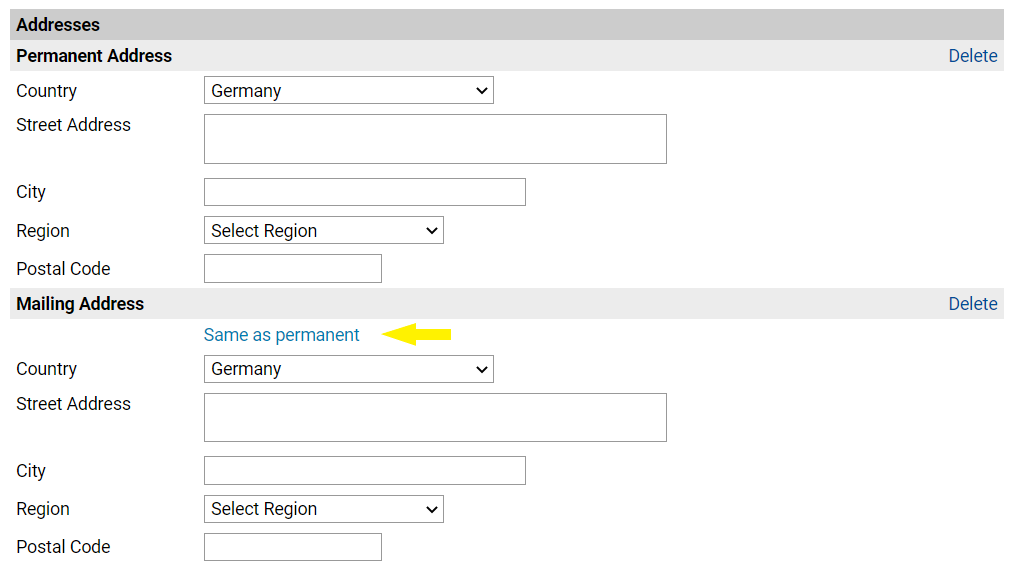Click the chevron on Mailing Address Region dropdown

click(x=432, y=510)
